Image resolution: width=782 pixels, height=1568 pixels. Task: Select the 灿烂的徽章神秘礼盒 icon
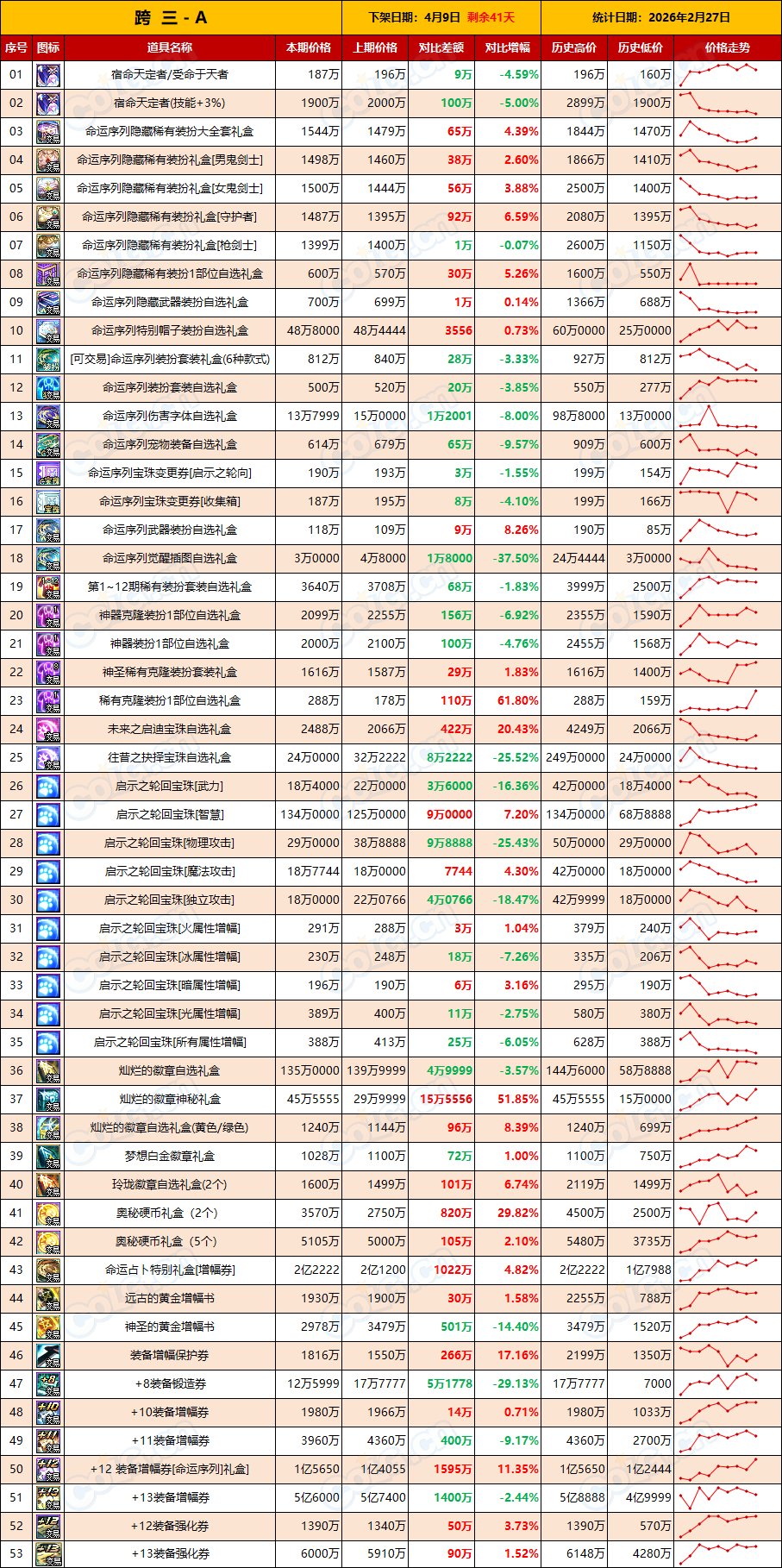tap(48, 1100)
